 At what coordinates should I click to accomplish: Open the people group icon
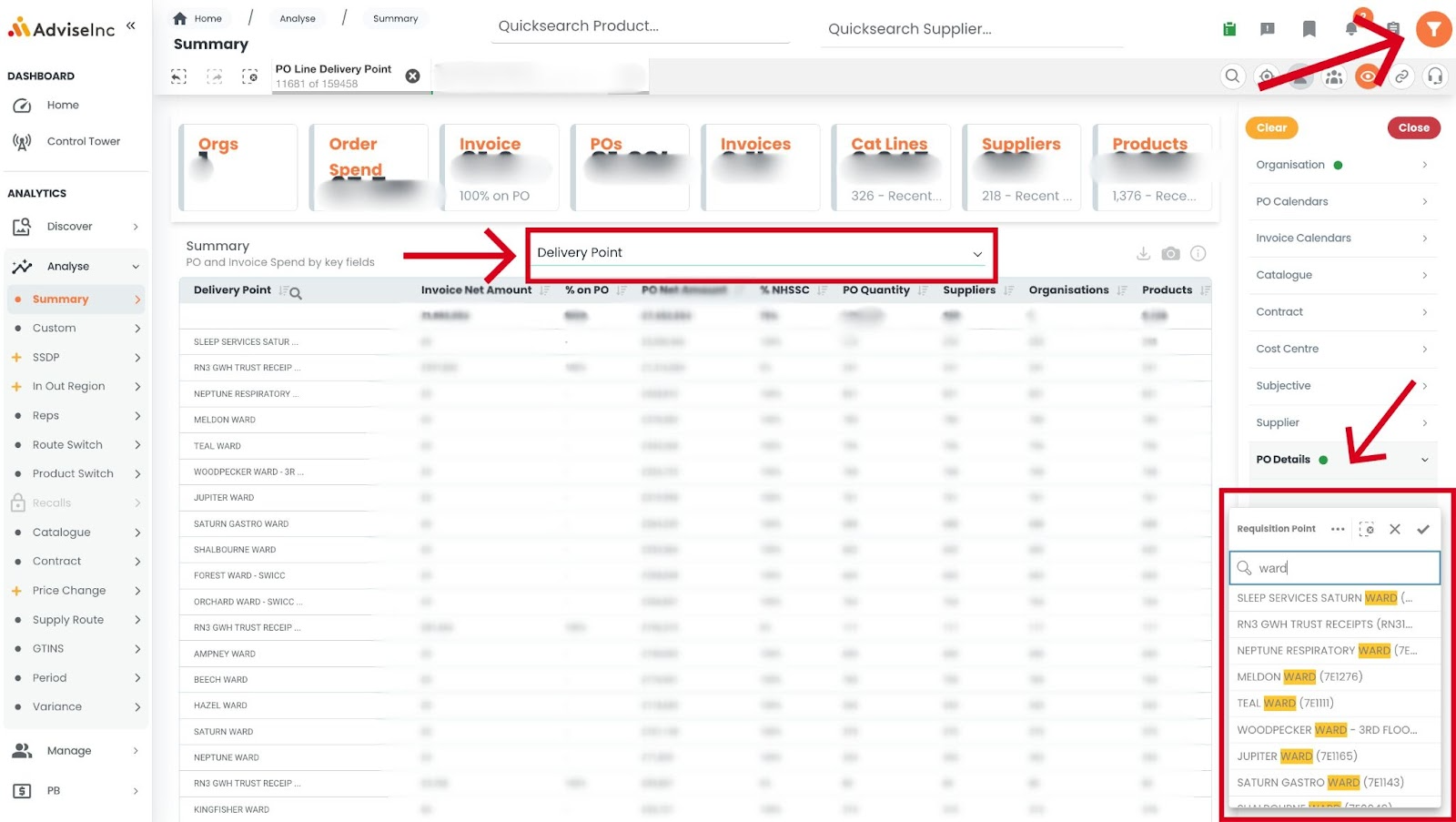coord(1334,76)
